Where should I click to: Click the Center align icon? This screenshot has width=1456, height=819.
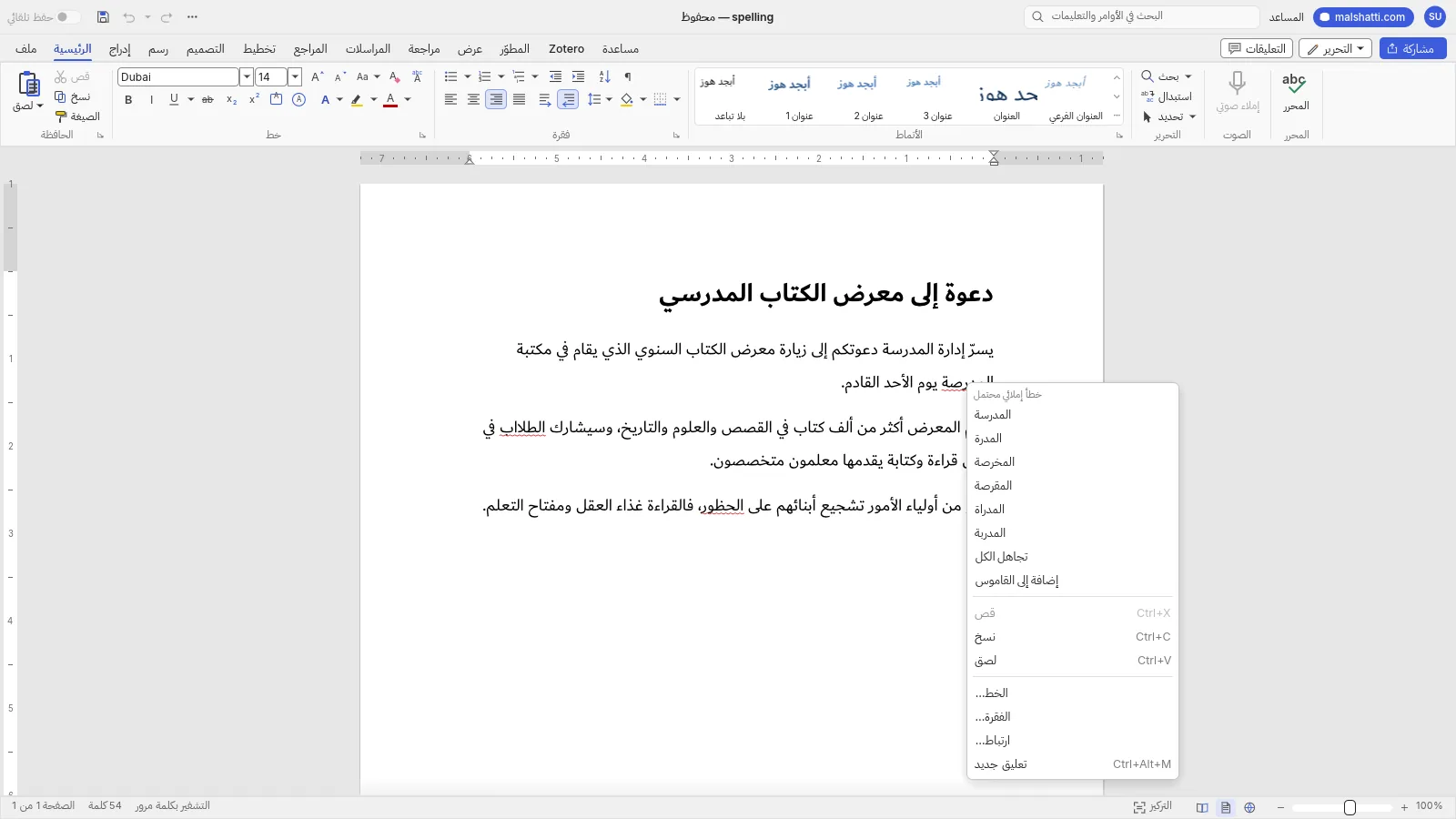point(473,99)
